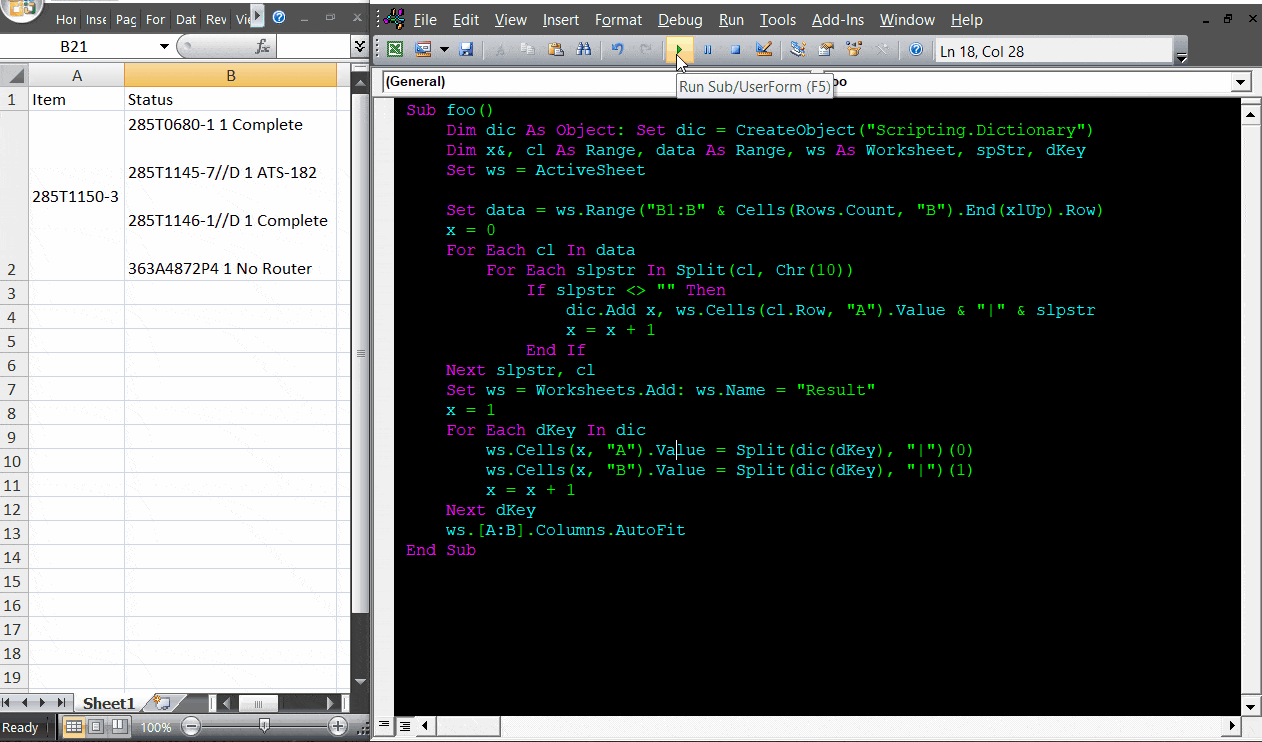
Task: Switch to Full Module View icon
Action: point(404,726)
